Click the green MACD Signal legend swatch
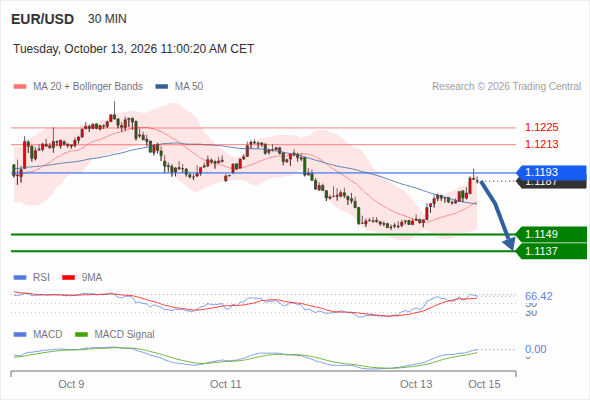Screen dimensions: 590x400 coord(82,335)
